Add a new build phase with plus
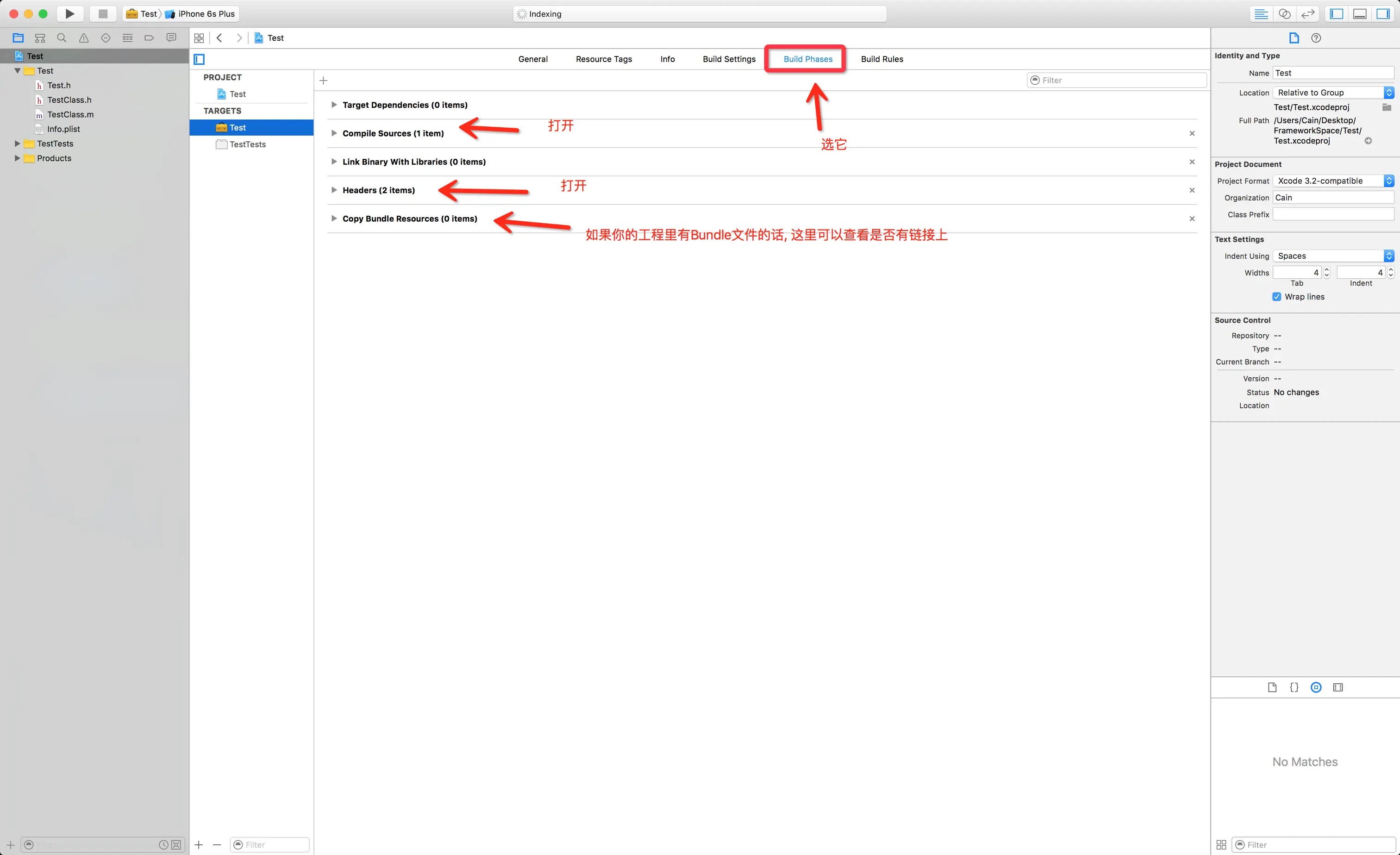Image resolution: width=1400 pixels, height=855 pixels. (x=323, y=81)
